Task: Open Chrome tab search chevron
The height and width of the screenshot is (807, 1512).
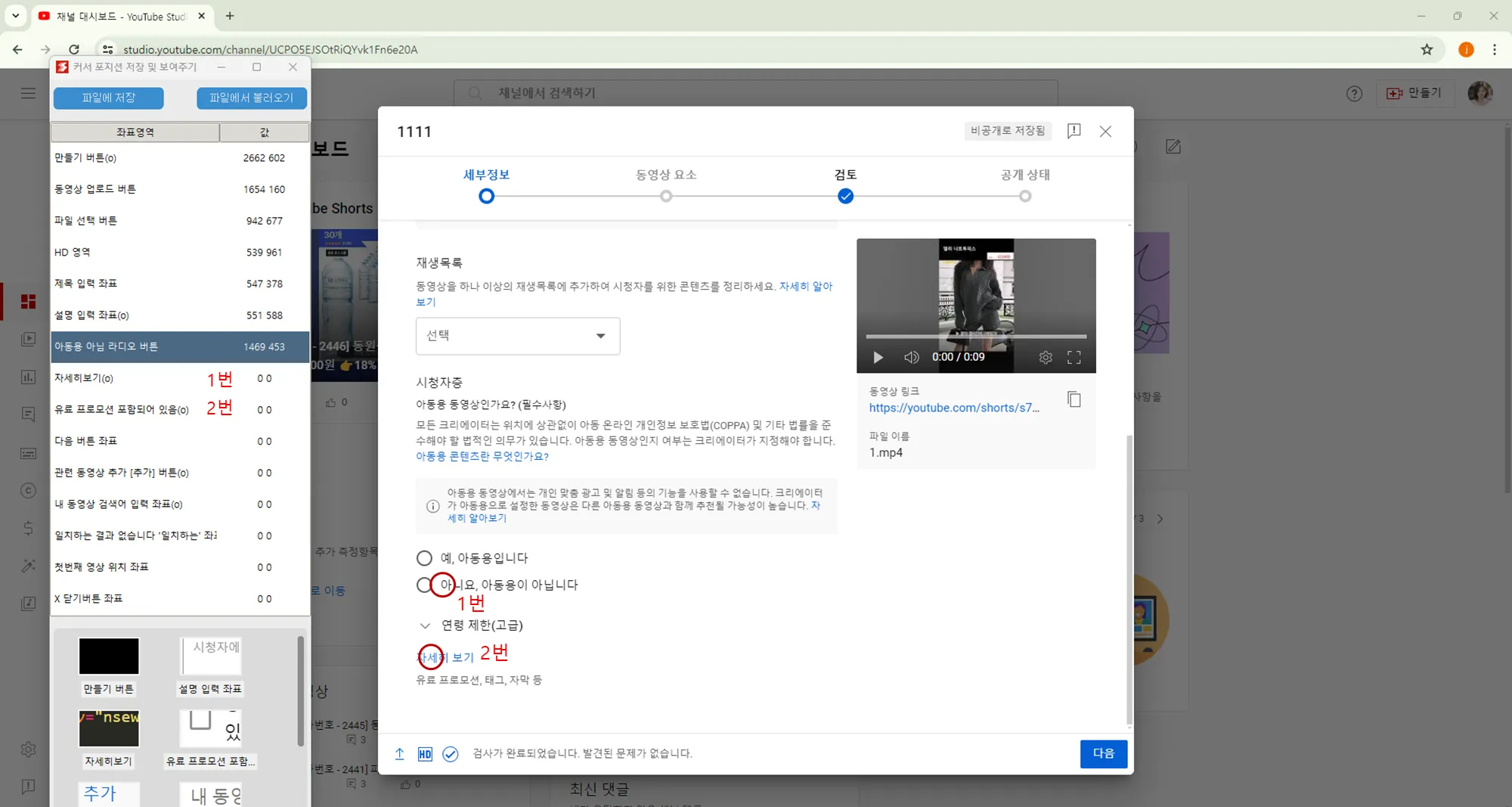Action: tap(15, 15)
